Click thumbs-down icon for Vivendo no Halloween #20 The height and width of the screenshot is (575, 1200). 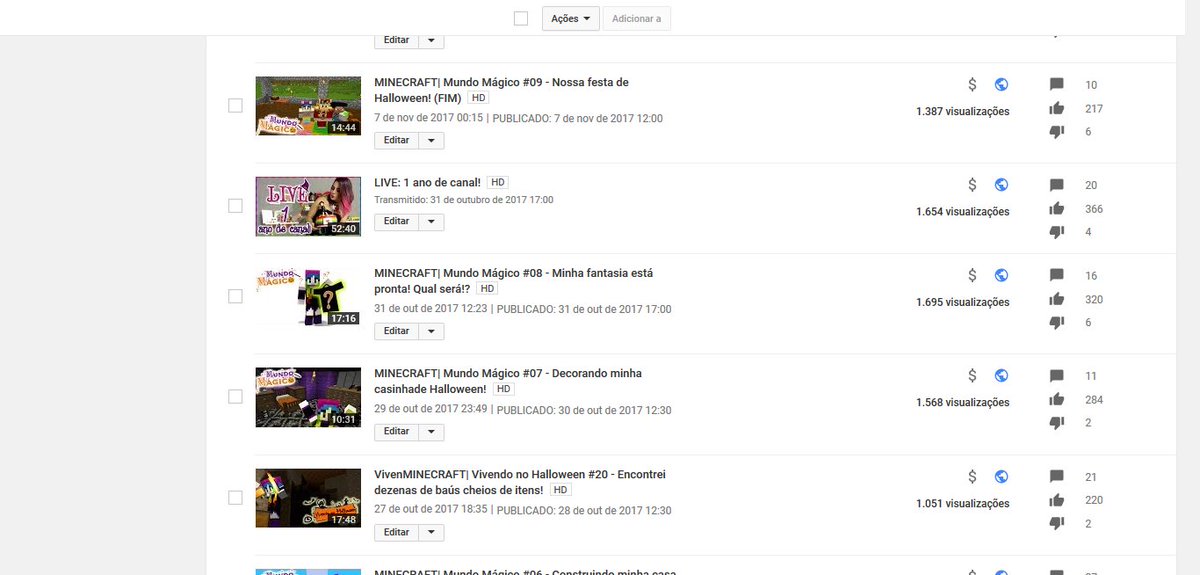pos(1056,524)
